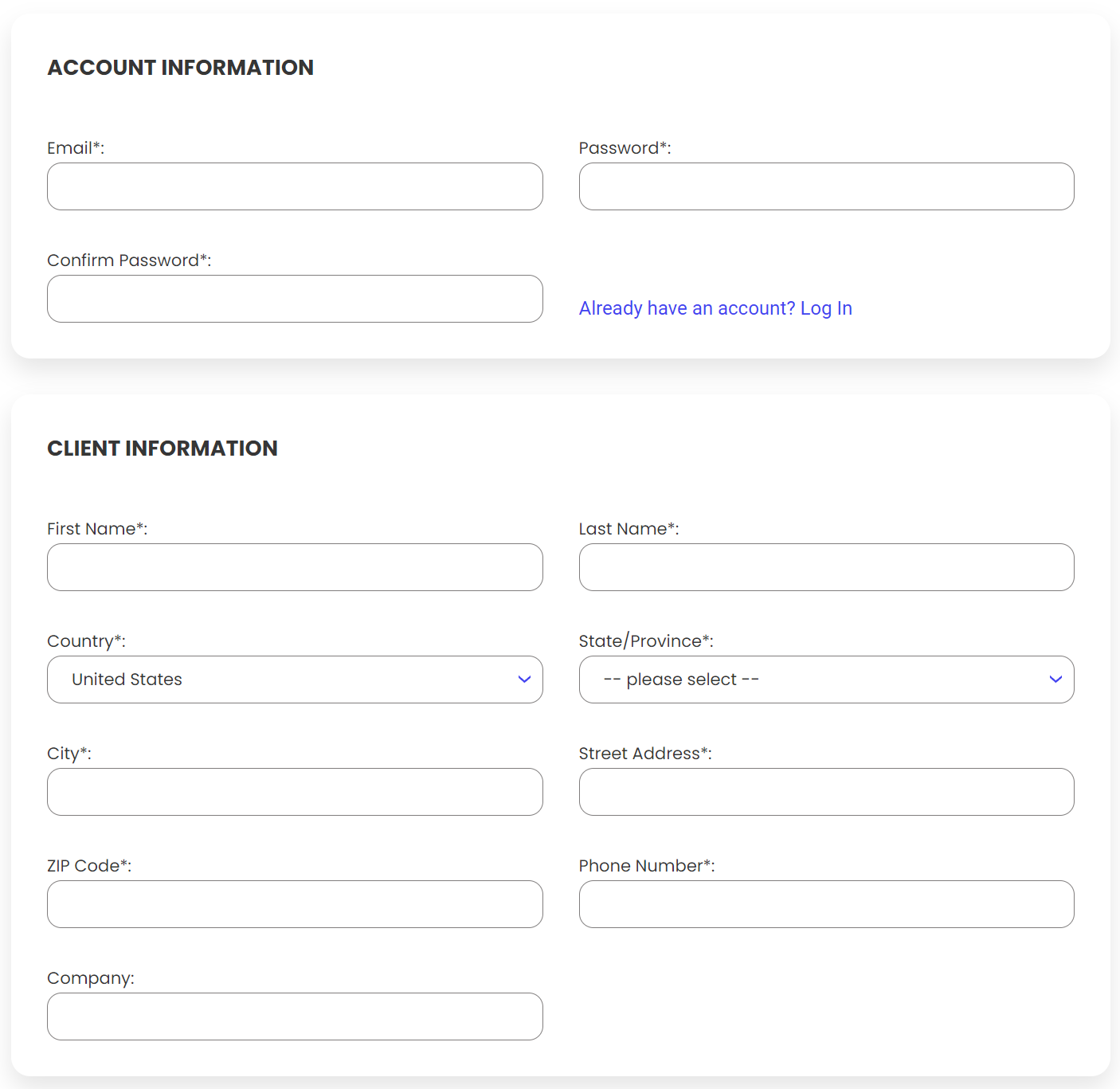Focus the Last Name text box

coord(826,567)
